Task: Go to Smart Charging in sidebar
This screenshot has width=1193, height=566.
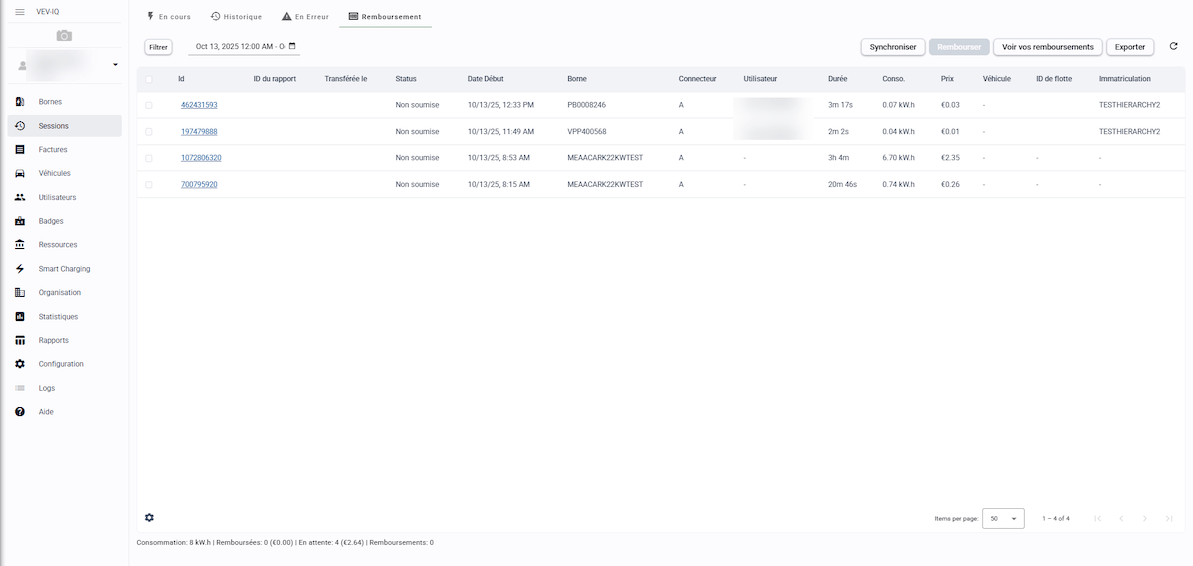Action: point(64,269)
